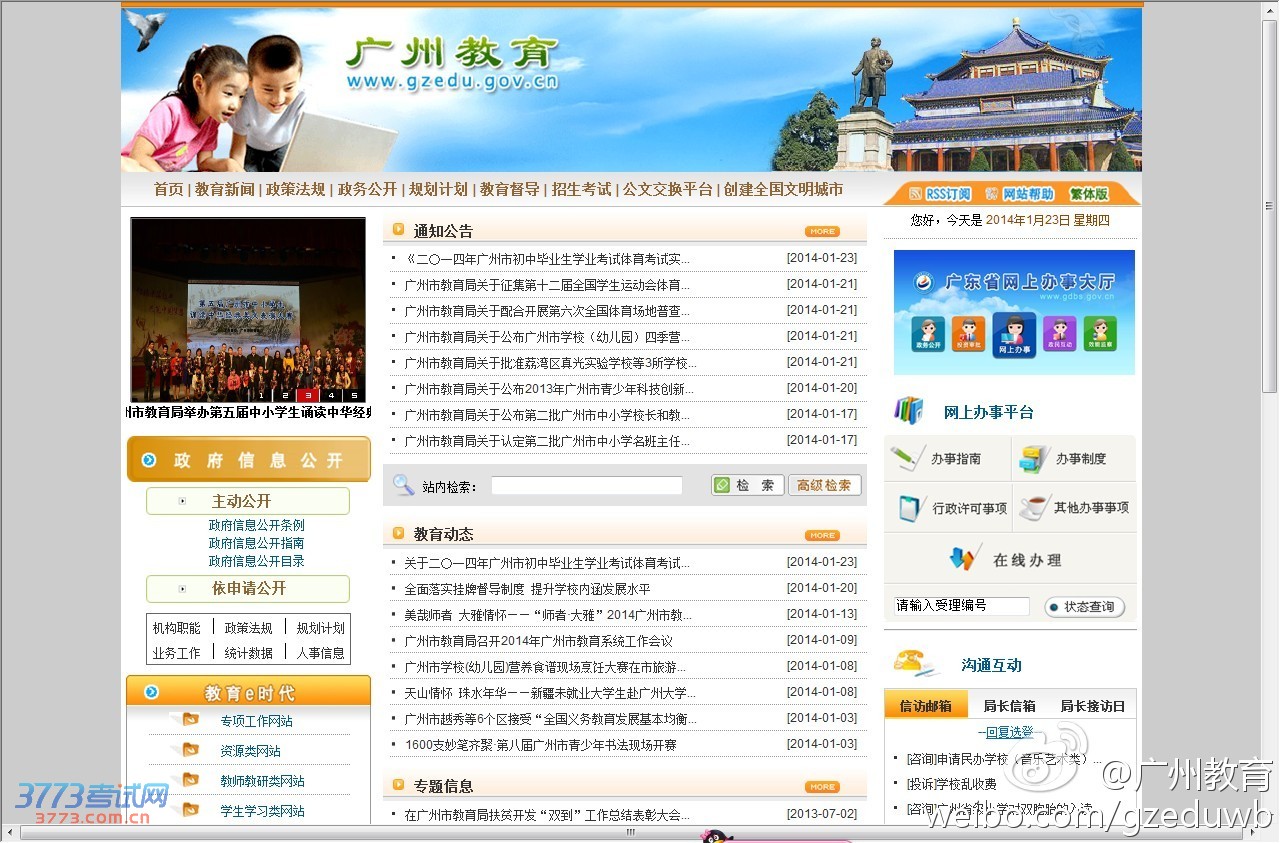Open the 办事指南 pencil icon

908,459
